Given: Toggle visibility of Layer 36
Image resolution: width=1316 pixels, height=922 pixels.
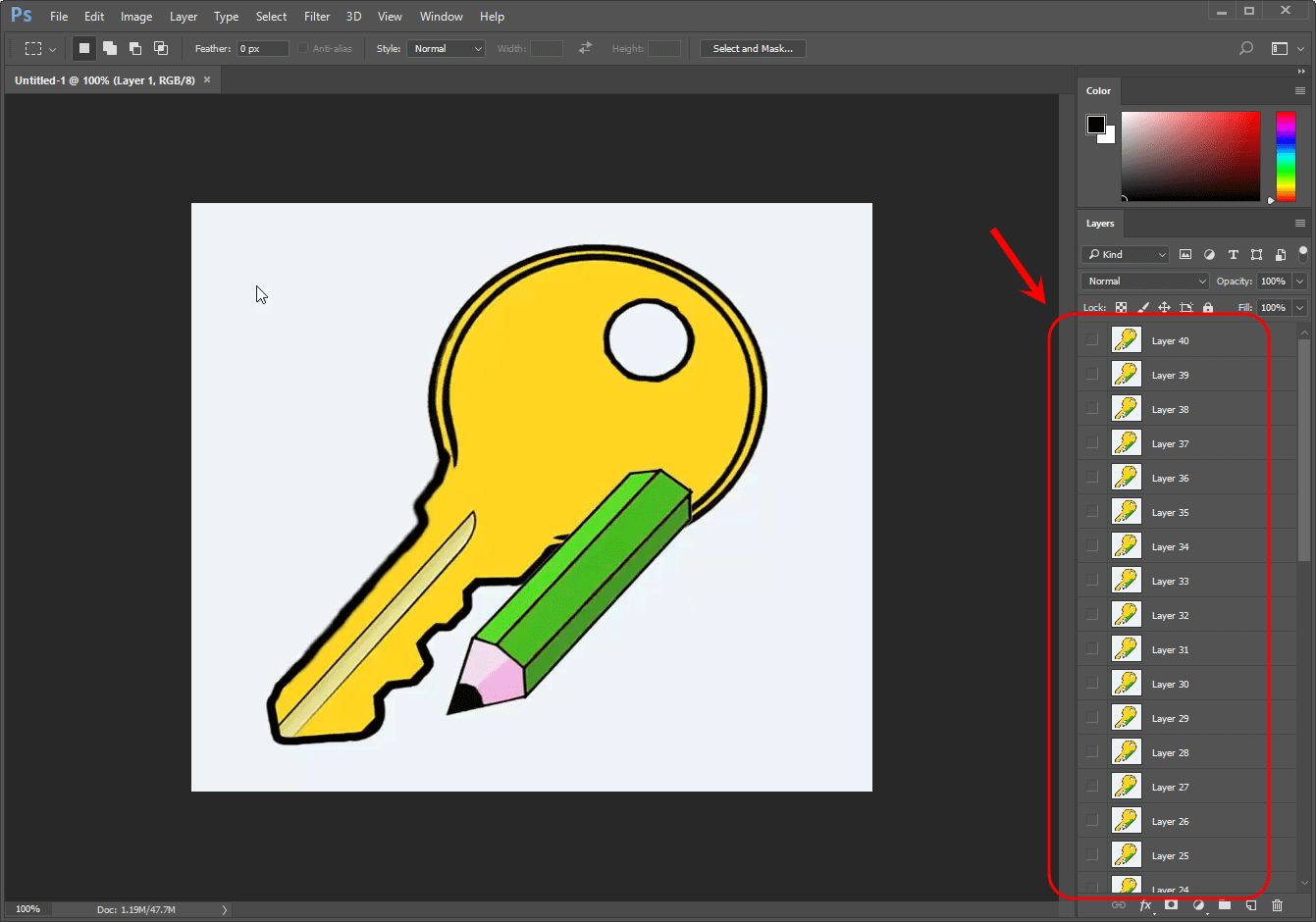Looking at the screenshot, I should 1092,478.
